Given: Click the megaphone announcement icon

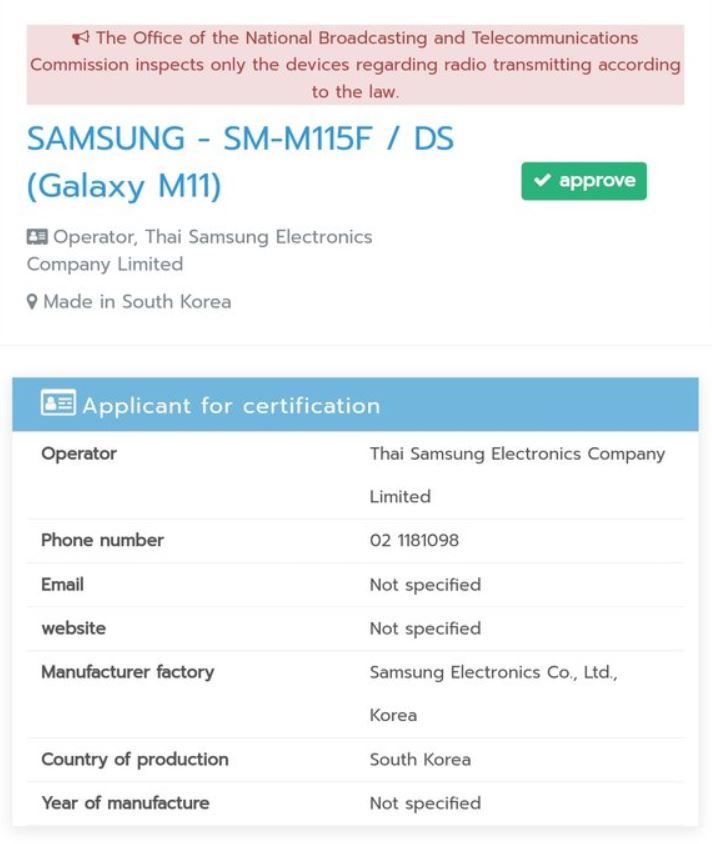Looking at the screenshot, I should coord(81,38).
